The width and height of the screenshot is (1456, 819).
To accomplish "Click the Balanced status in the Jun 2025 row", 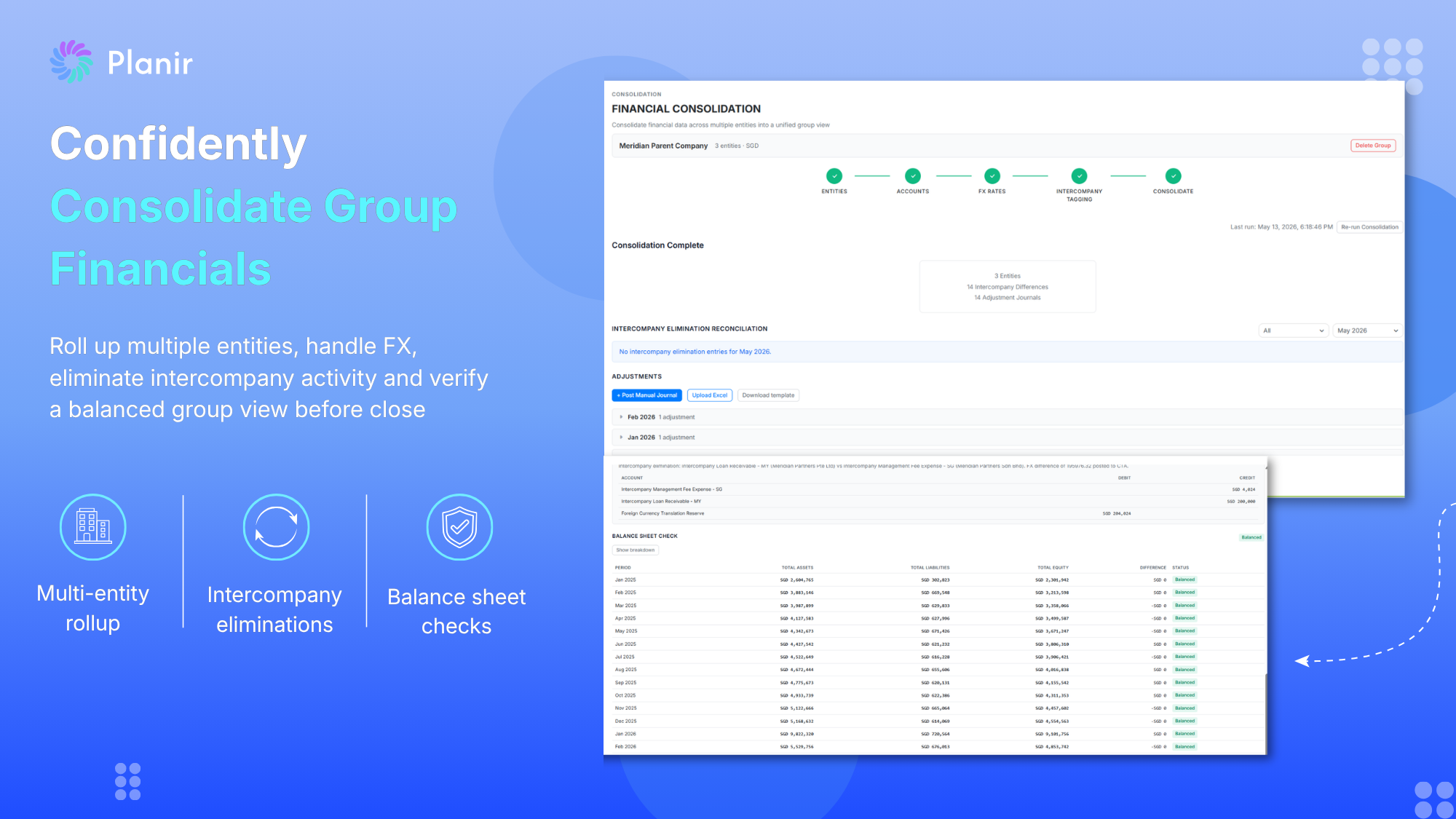I will click(1184, 644).
